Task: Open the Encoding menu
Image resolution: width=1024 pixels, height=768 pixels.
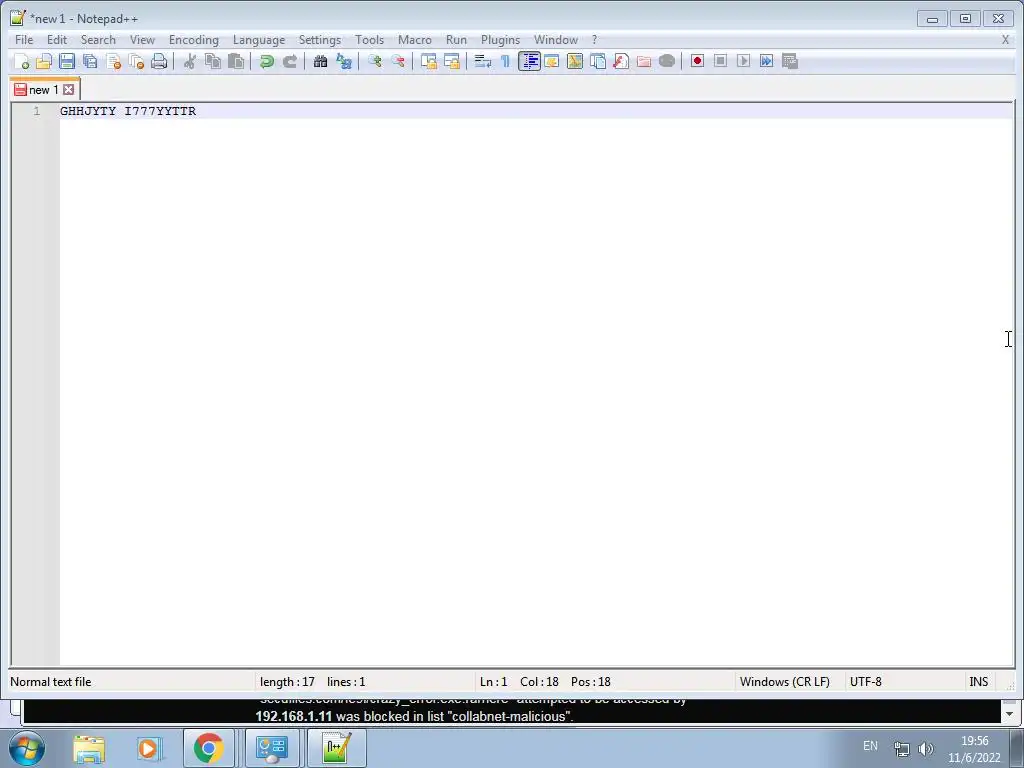Action: pos(194,40)
